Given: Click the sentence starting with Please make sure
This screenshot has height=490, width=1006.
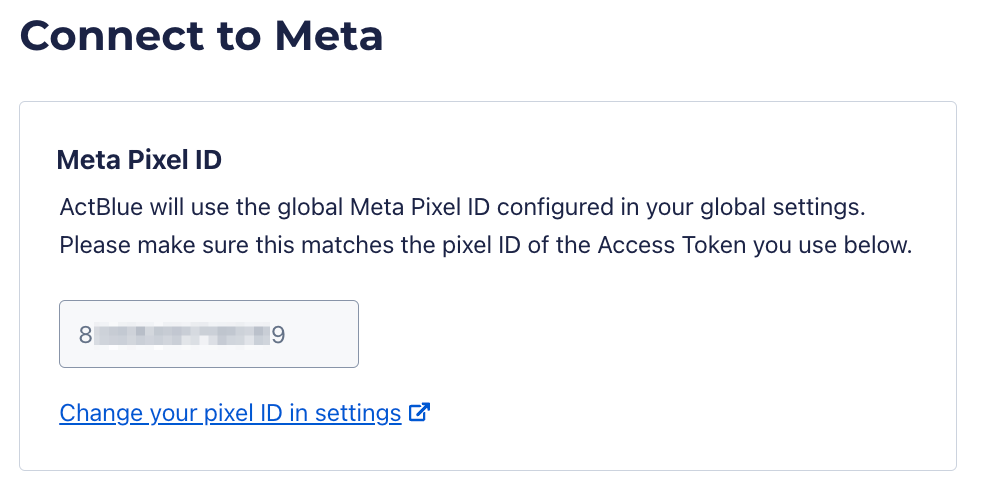Looking at the screenshot, I should (485, 246).
